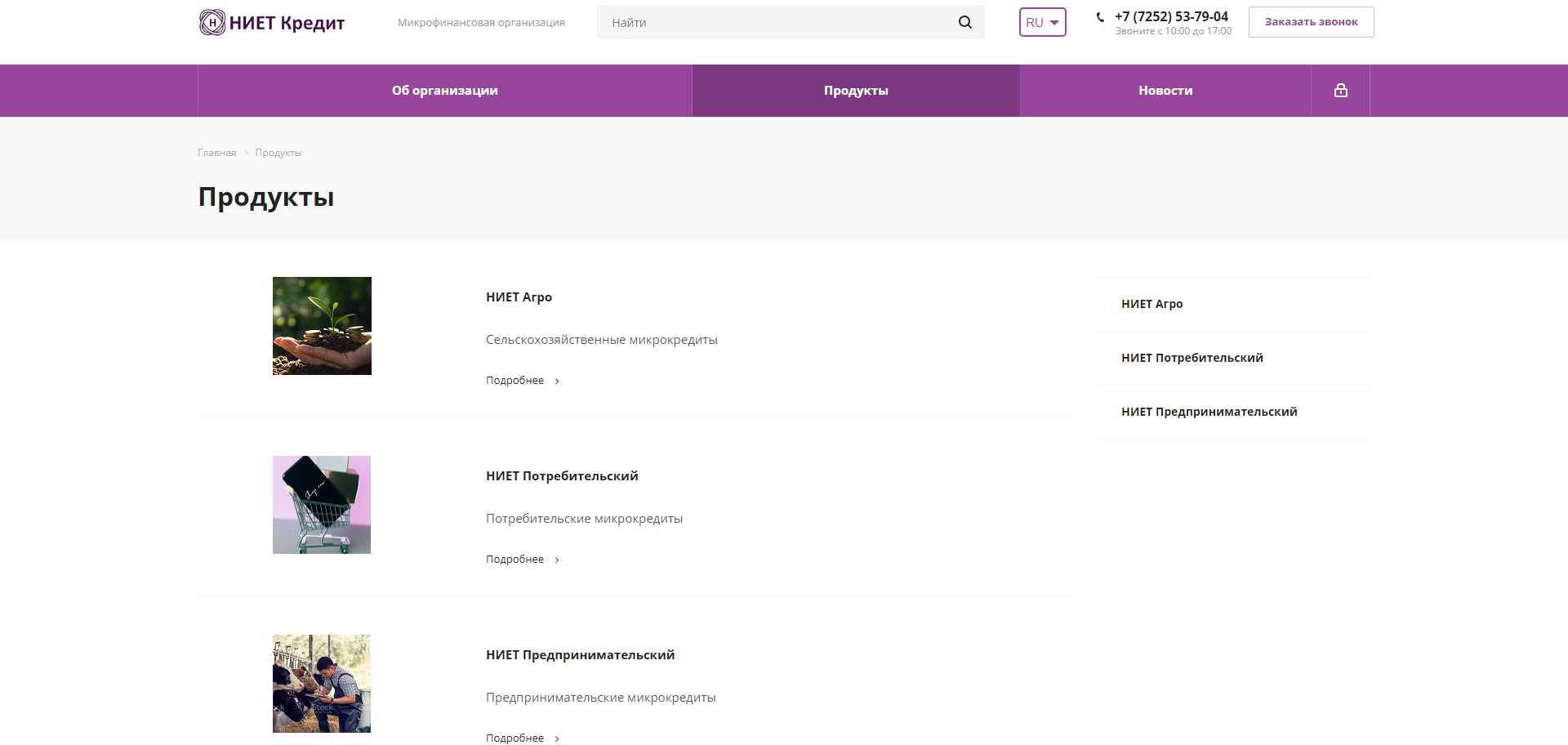Select НИЕТ Потребительский in the sidebar
Viewport: 1568px width, 745px height.
tap(1192, 358)
